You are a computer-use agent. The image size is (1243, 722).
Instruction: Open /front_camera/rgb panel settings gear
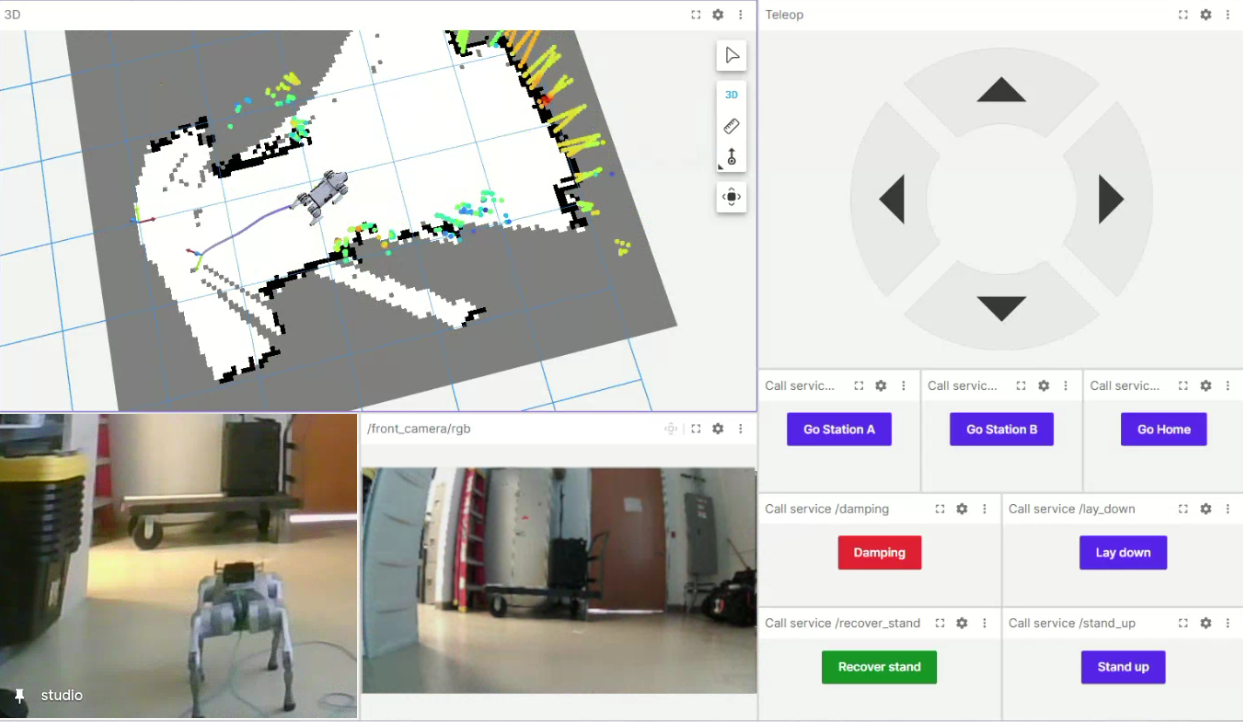[718, 429]
